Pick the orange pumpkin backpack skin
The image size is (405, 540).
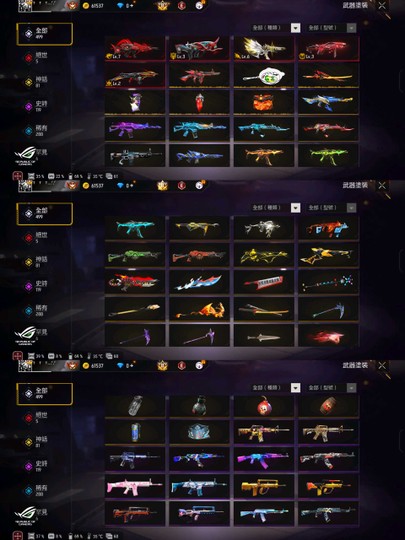click(264, 102)
